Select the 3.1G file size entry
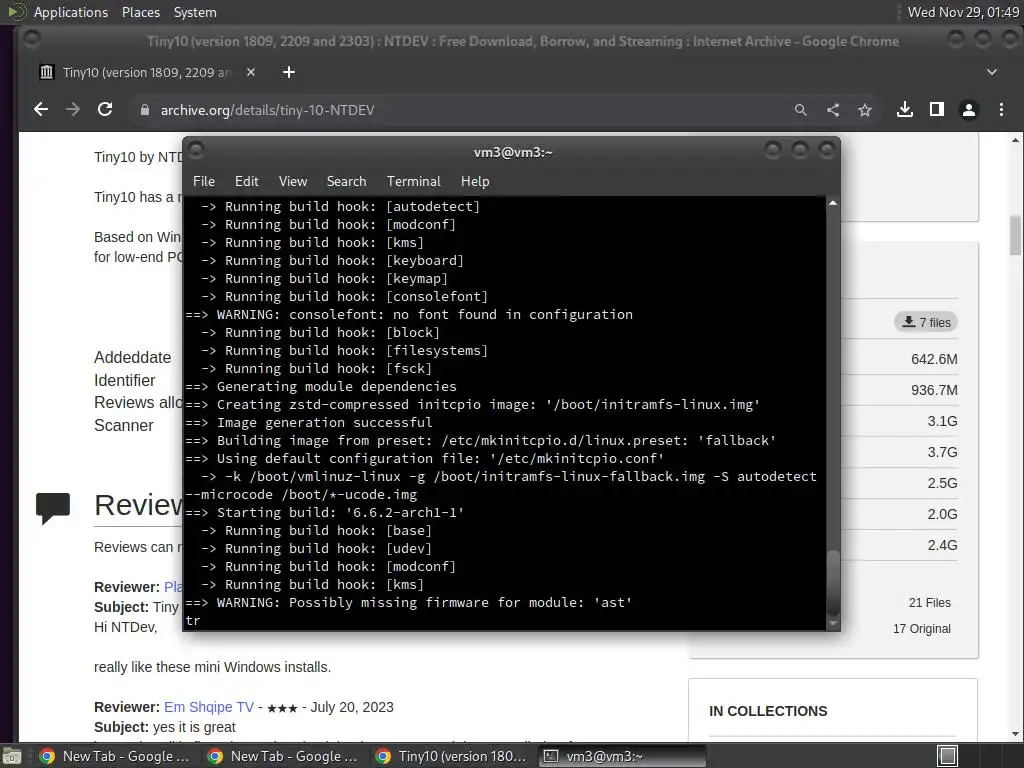1024x768 pixels. pos(942,421)
